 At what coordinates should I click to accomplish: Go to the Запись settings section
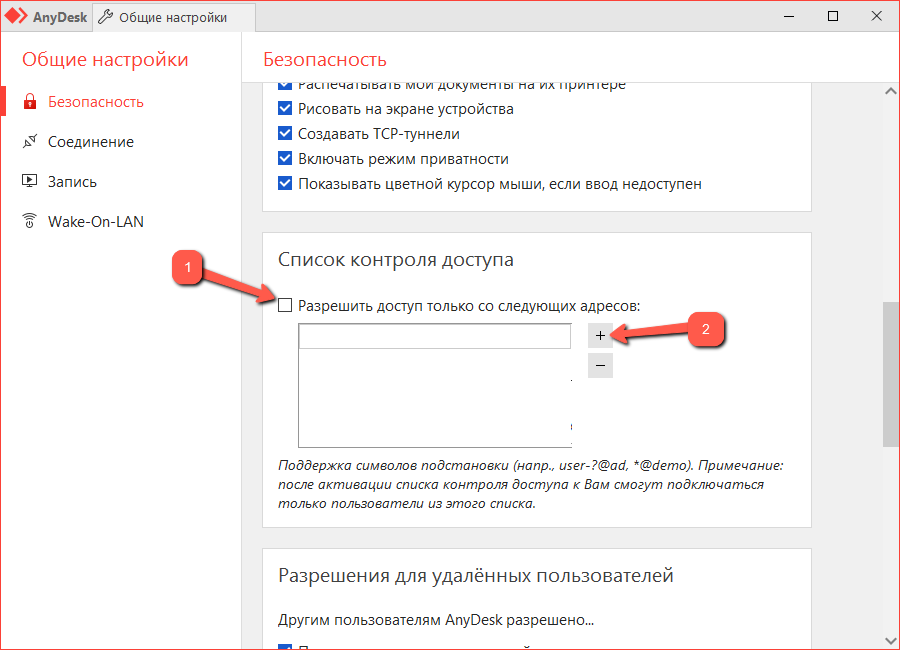72,182
